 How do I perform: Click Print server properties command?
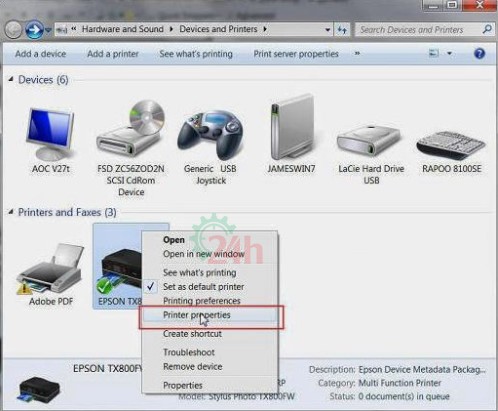click(x=296, y=54)
